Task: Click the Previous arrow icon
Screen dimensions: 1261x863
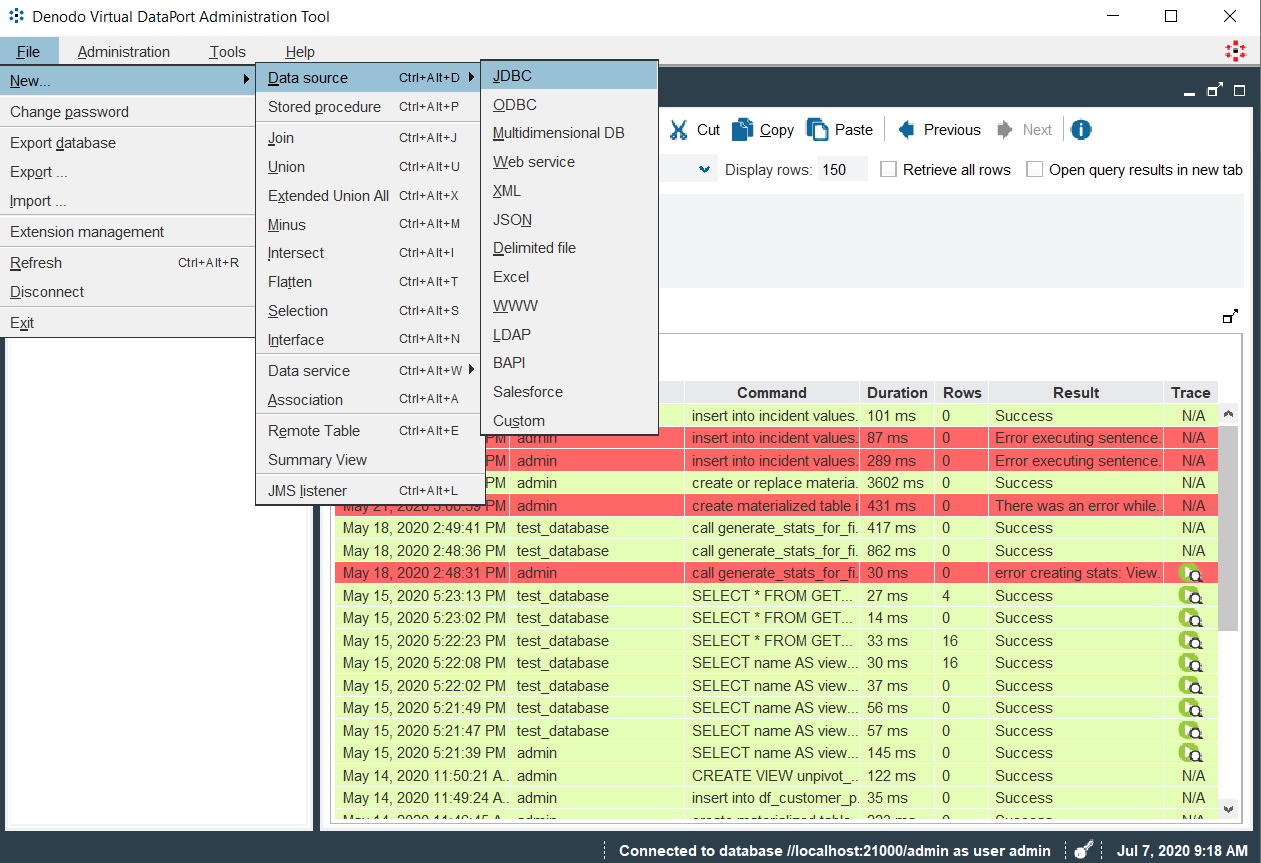Action: point(907,130)
